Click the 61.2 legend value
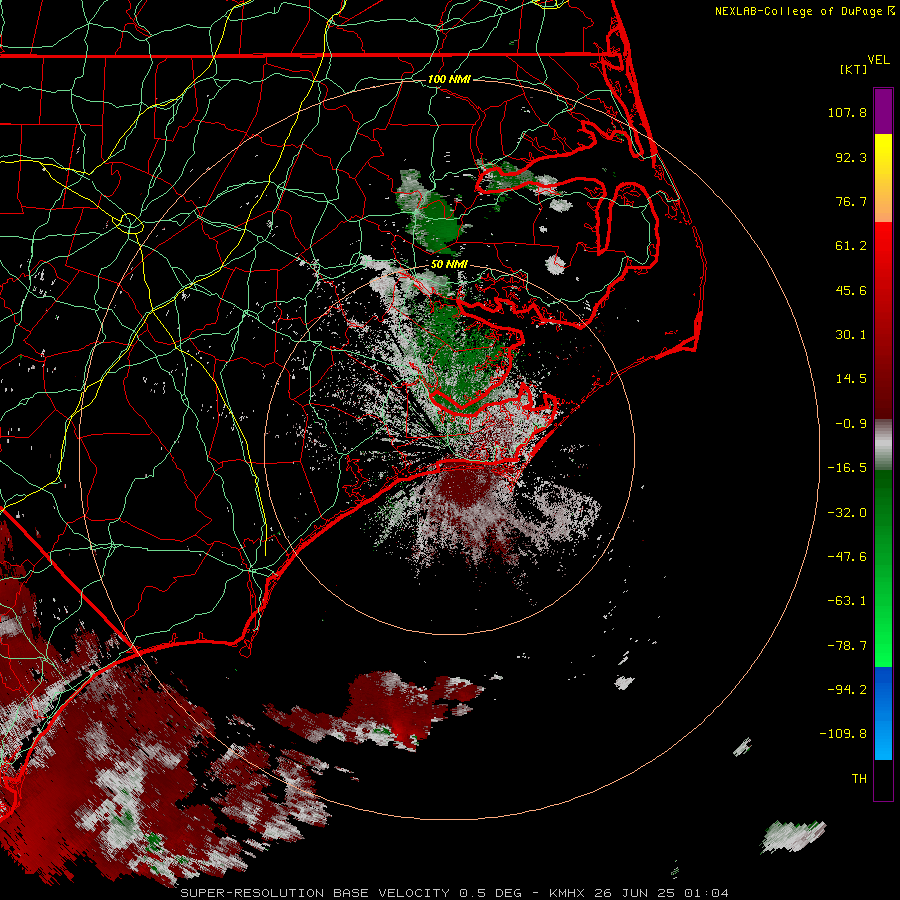 851,246
